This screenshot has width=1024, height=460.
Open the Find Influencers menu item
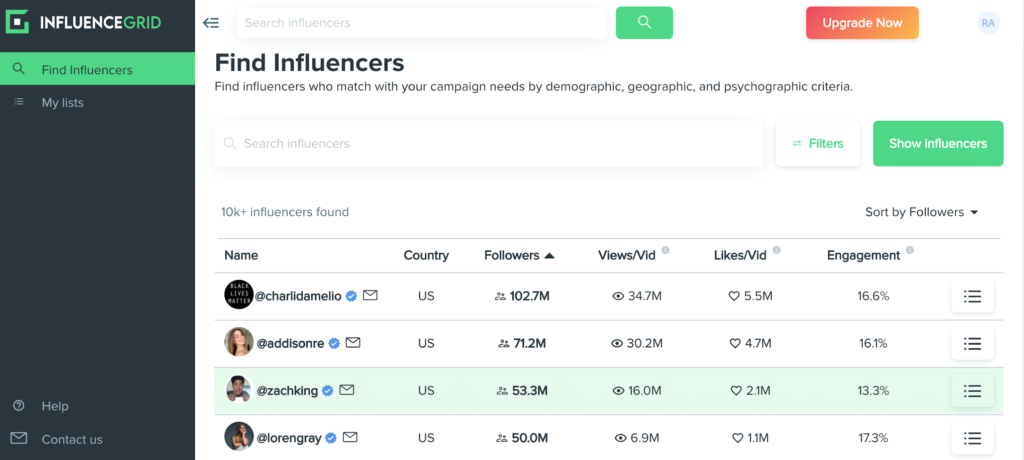97,69
